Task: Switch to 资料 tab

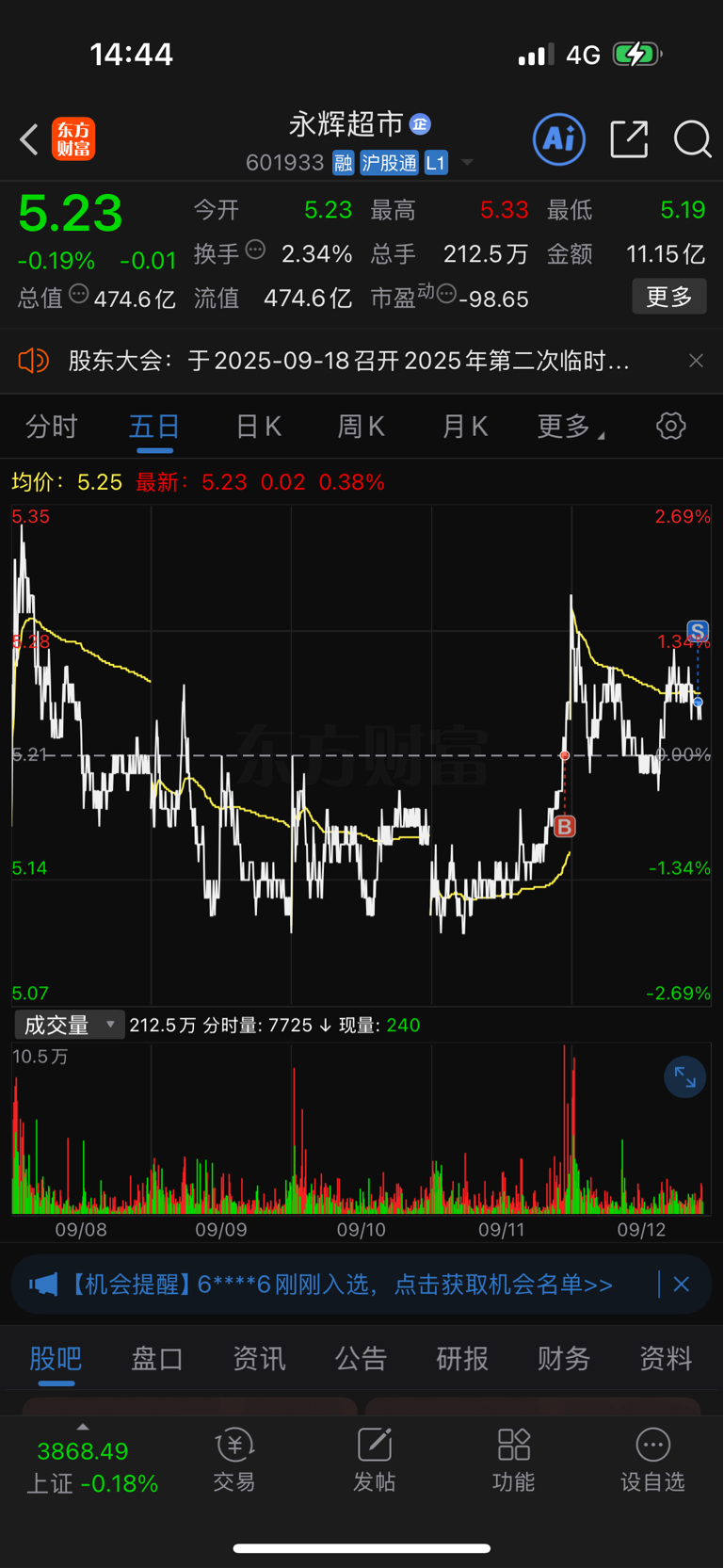Action: [x=666, y=1358]
